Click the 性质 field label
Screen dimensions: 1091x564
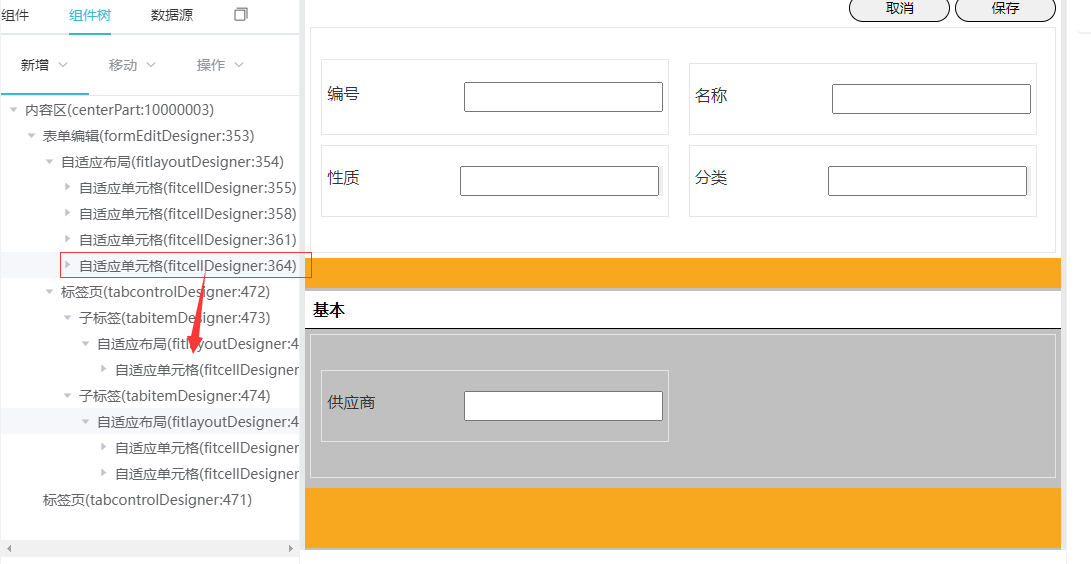(x=343, y=178)
